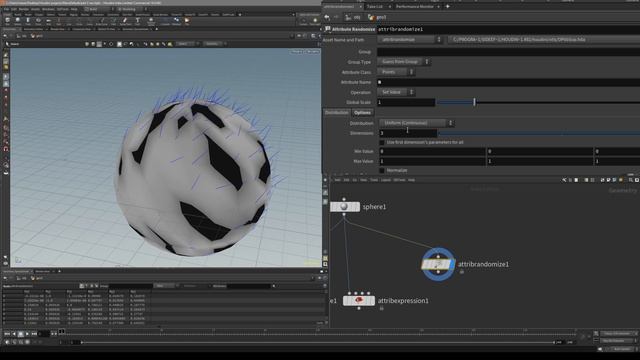Click the sphere1 node in the network

click(x=345, y=207)
